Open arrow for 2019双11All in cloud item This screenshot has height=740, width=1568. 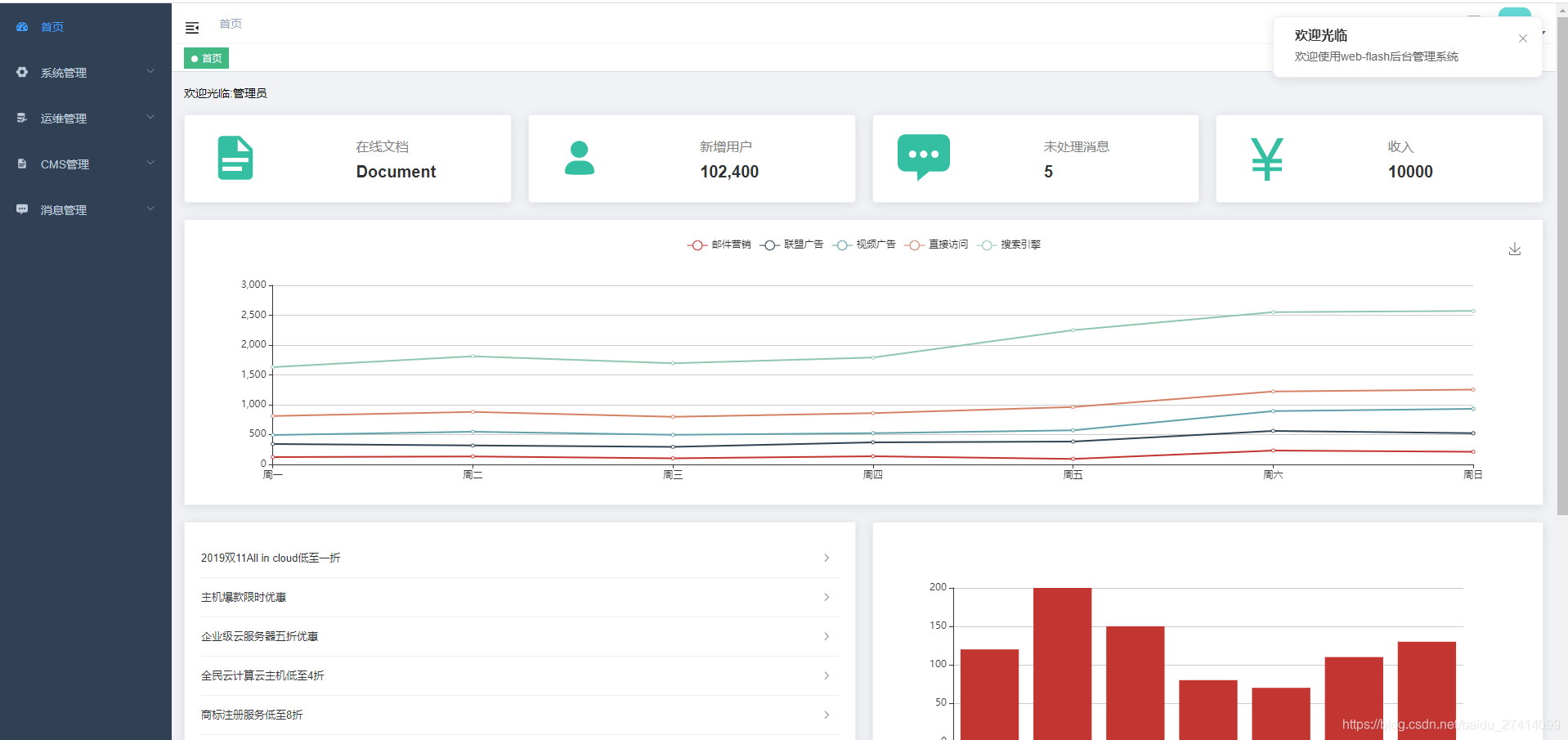coord(827,558)
